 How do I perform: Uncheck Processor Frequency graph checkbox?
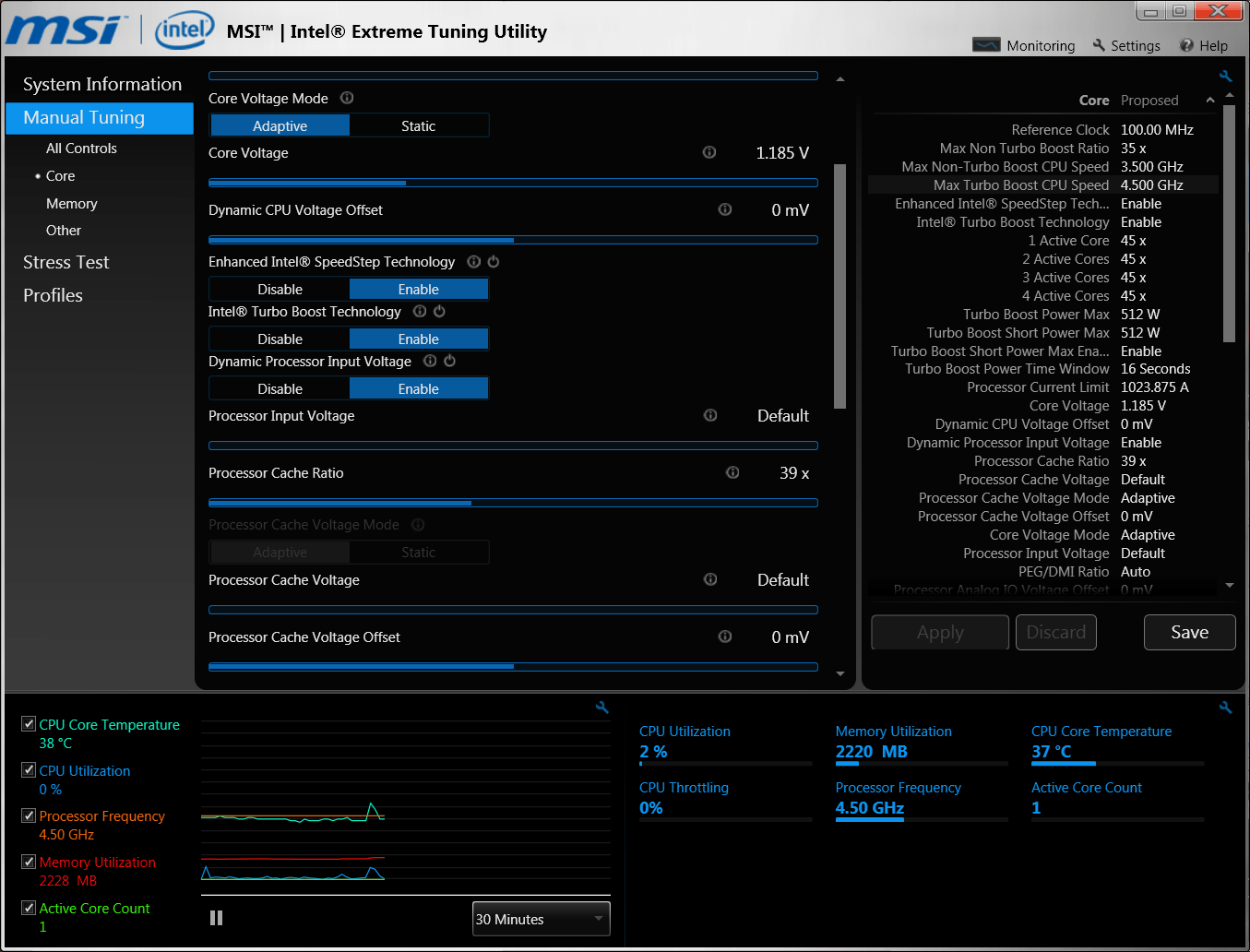[29, 815]
